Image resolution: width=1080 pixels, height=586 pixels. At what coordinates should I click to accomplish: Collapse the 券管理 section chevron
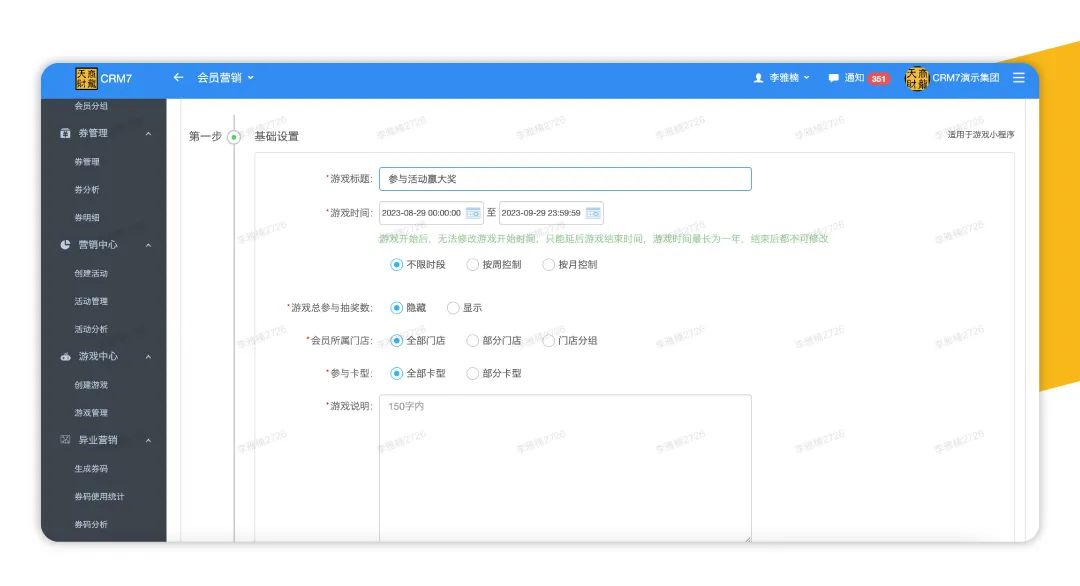148,134
